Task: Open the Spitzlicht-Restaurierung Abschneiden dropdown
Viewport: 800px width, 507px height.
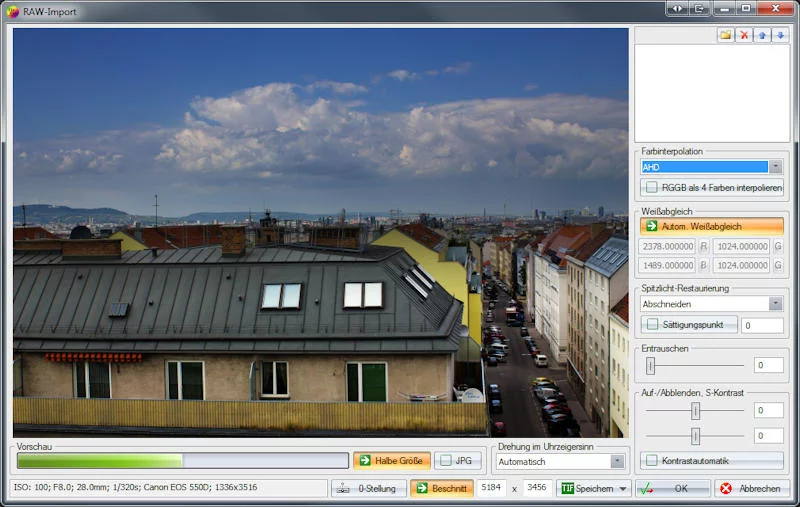Action: [776, 303]
